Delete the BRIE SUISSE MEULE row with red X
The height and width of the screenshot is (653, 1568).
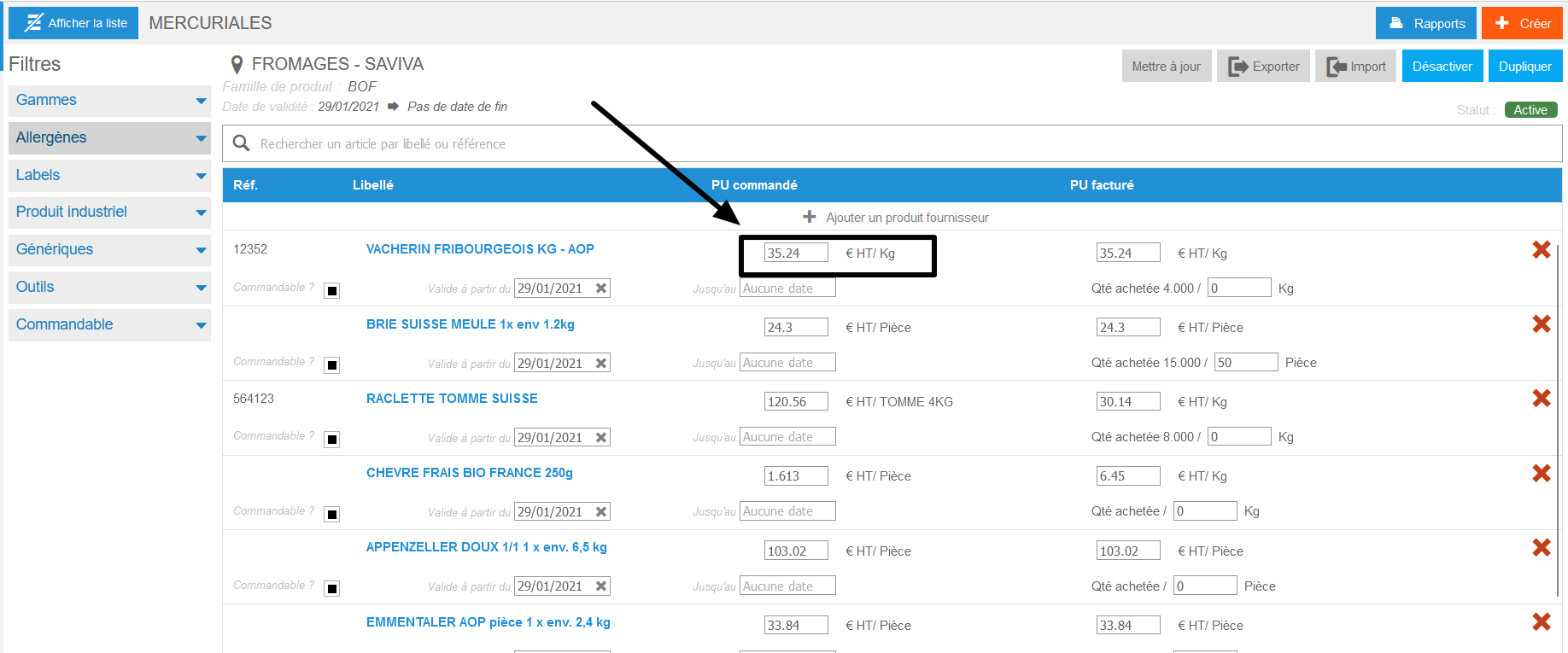click(x=1542, y=324)
